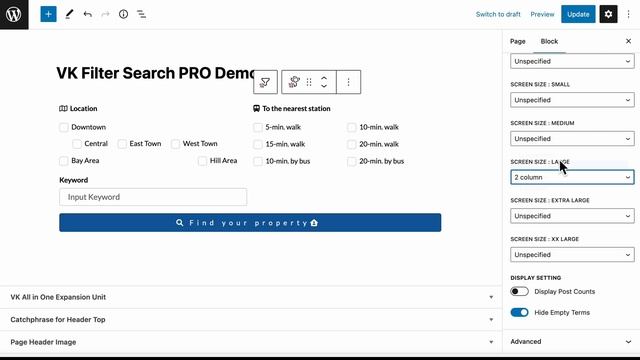Open the topmost Unspecified dropdown in sidebar

(572, 61)
